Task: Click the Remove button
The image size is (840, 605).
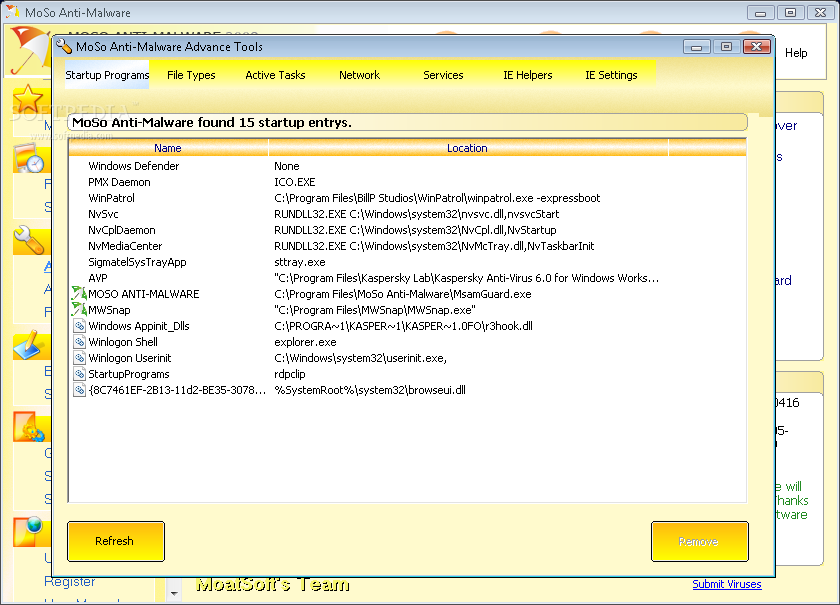Action: pos(700,541)
